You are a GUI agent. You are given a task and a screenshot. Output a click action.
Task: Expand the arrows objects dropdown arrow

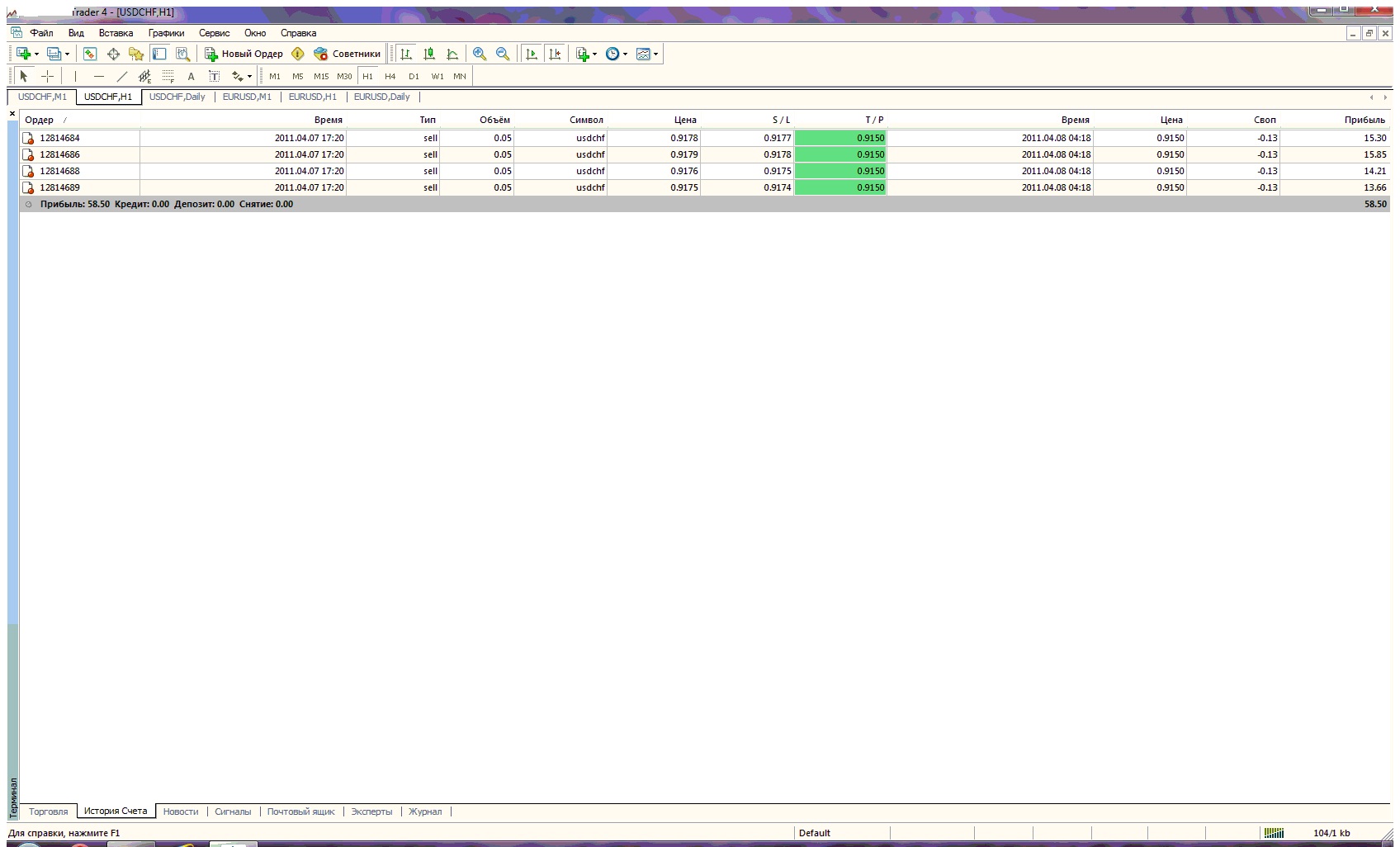pos(249,77)
